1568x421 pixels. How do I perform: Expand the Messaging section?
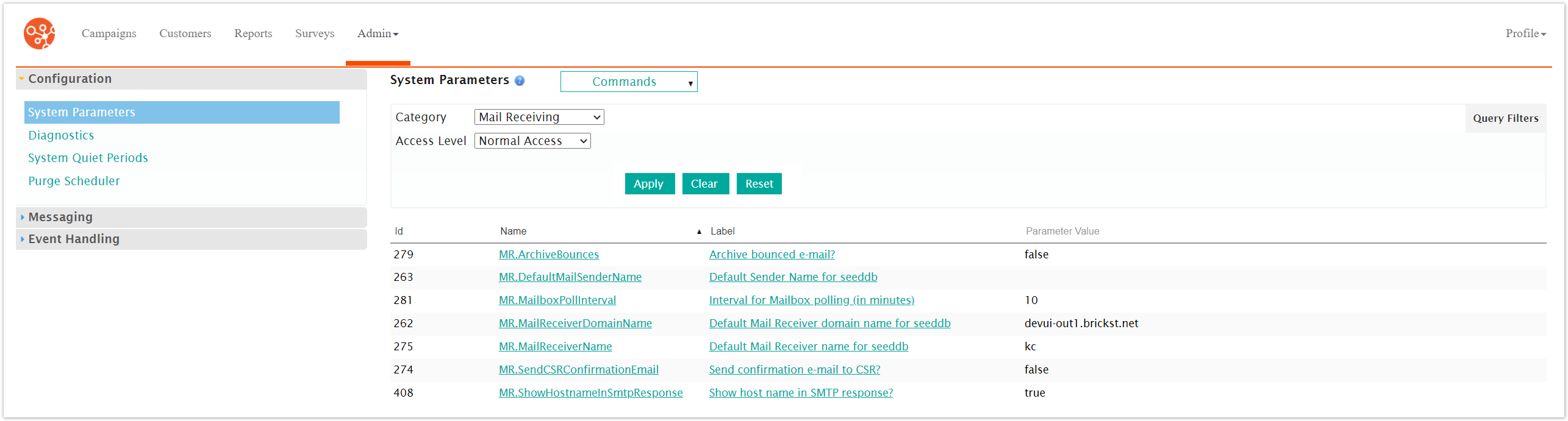[192, 217]
